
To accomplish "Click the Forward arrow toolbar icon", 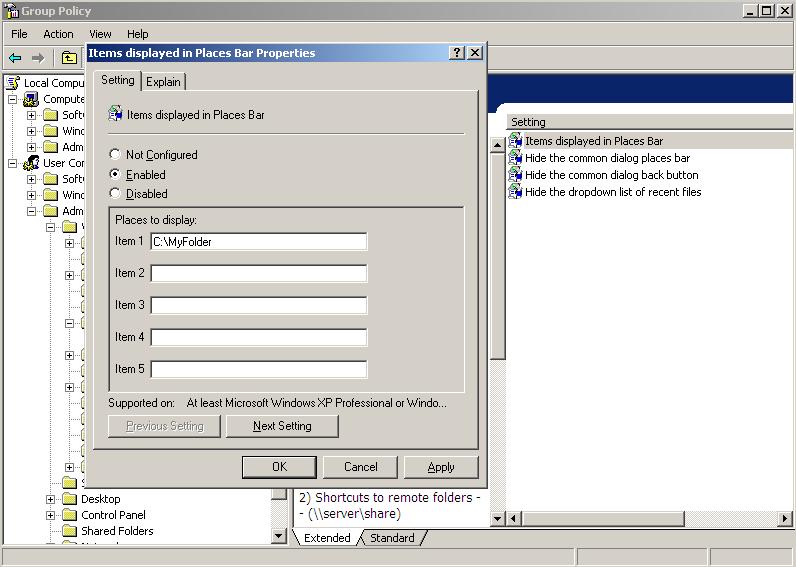I will (38, 58).
